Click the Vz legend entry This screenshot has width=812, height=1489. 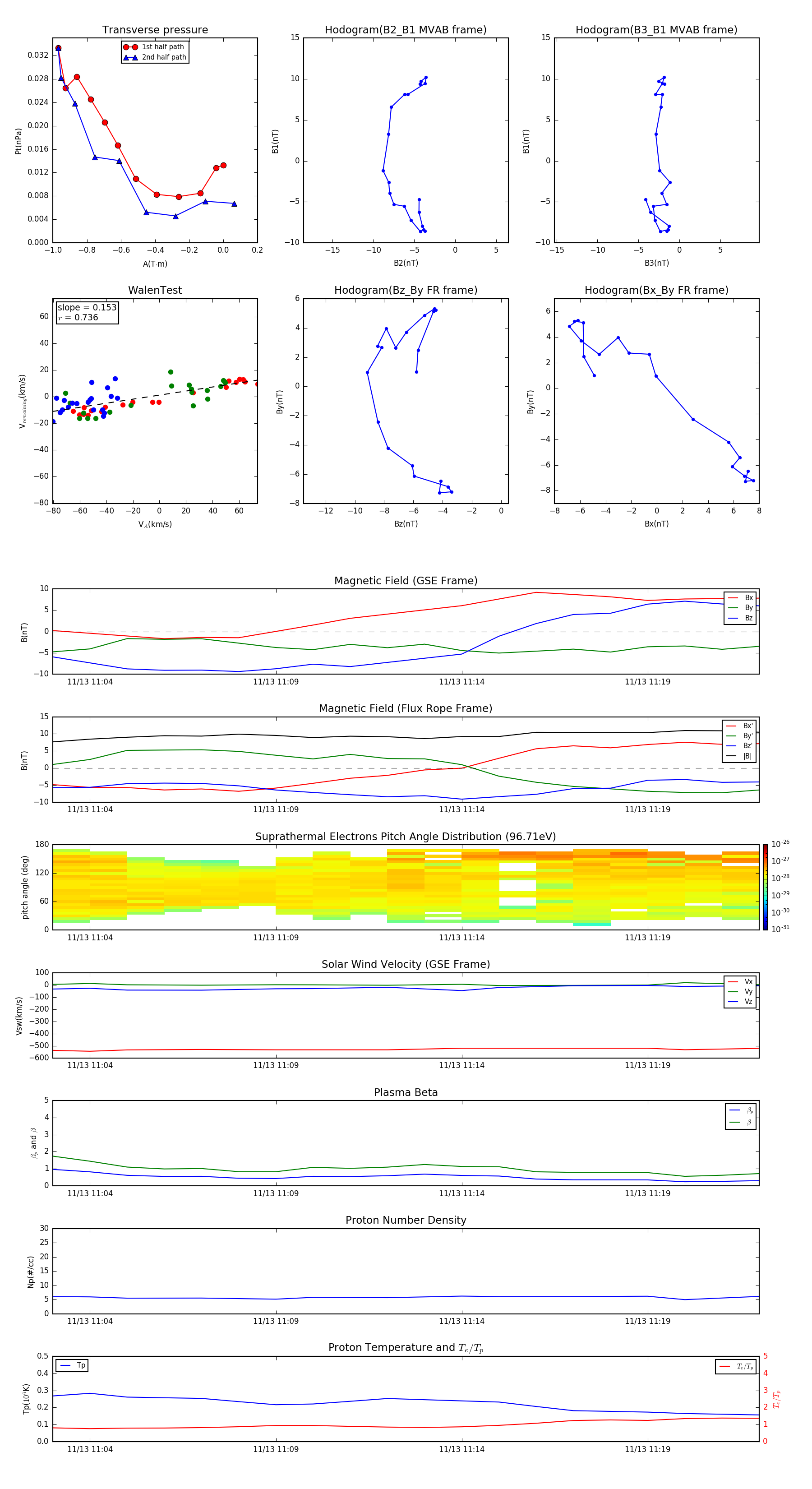click(740, 1002)
